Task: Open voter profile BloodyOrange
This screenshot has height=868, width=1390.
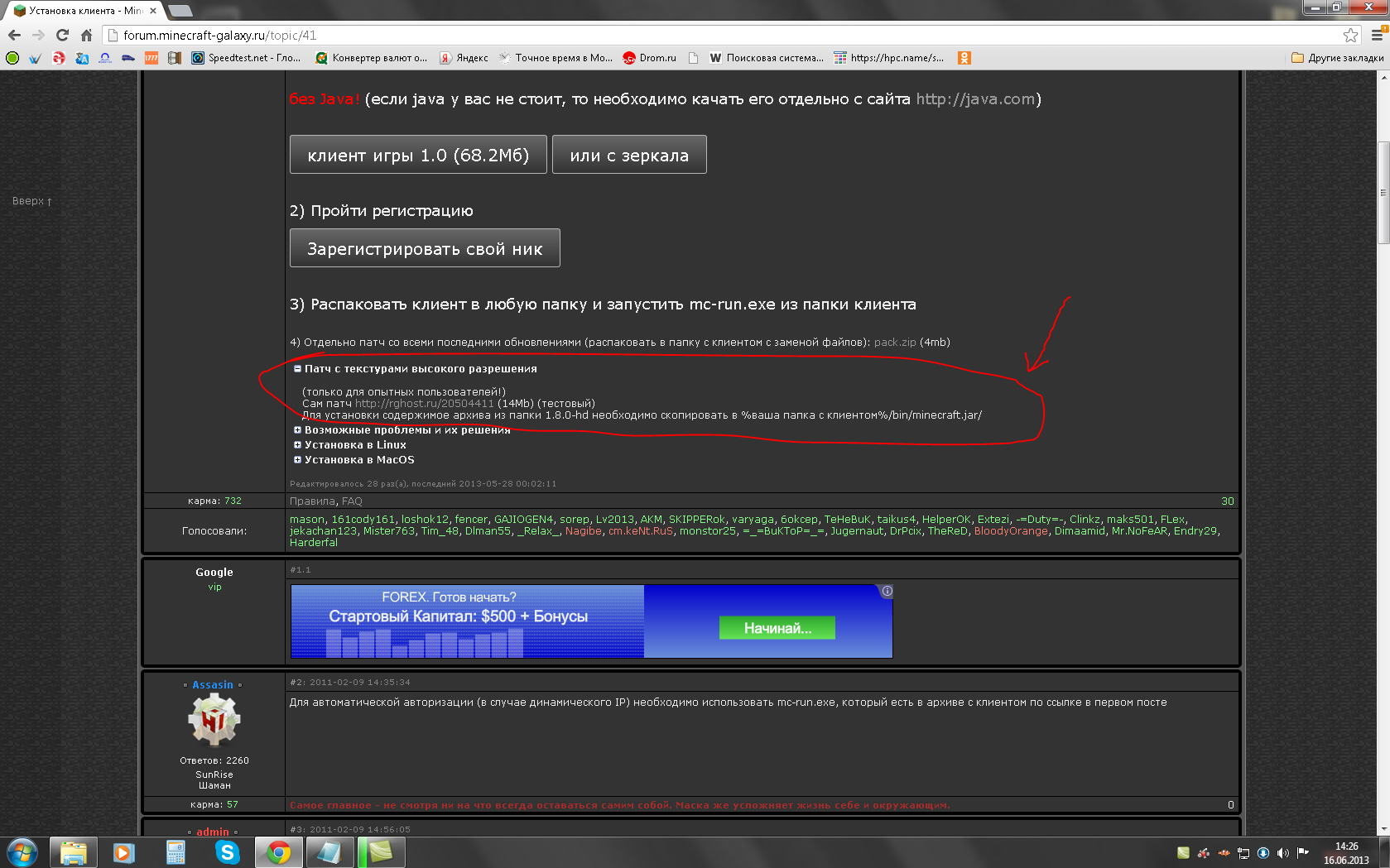Action: [x=1011, y=531]
